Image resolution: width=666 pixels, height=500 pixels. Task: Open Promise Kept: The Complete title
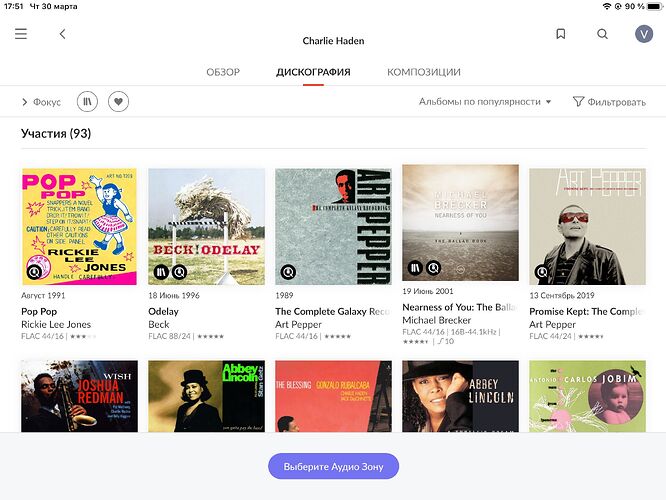tap(587, 311)
